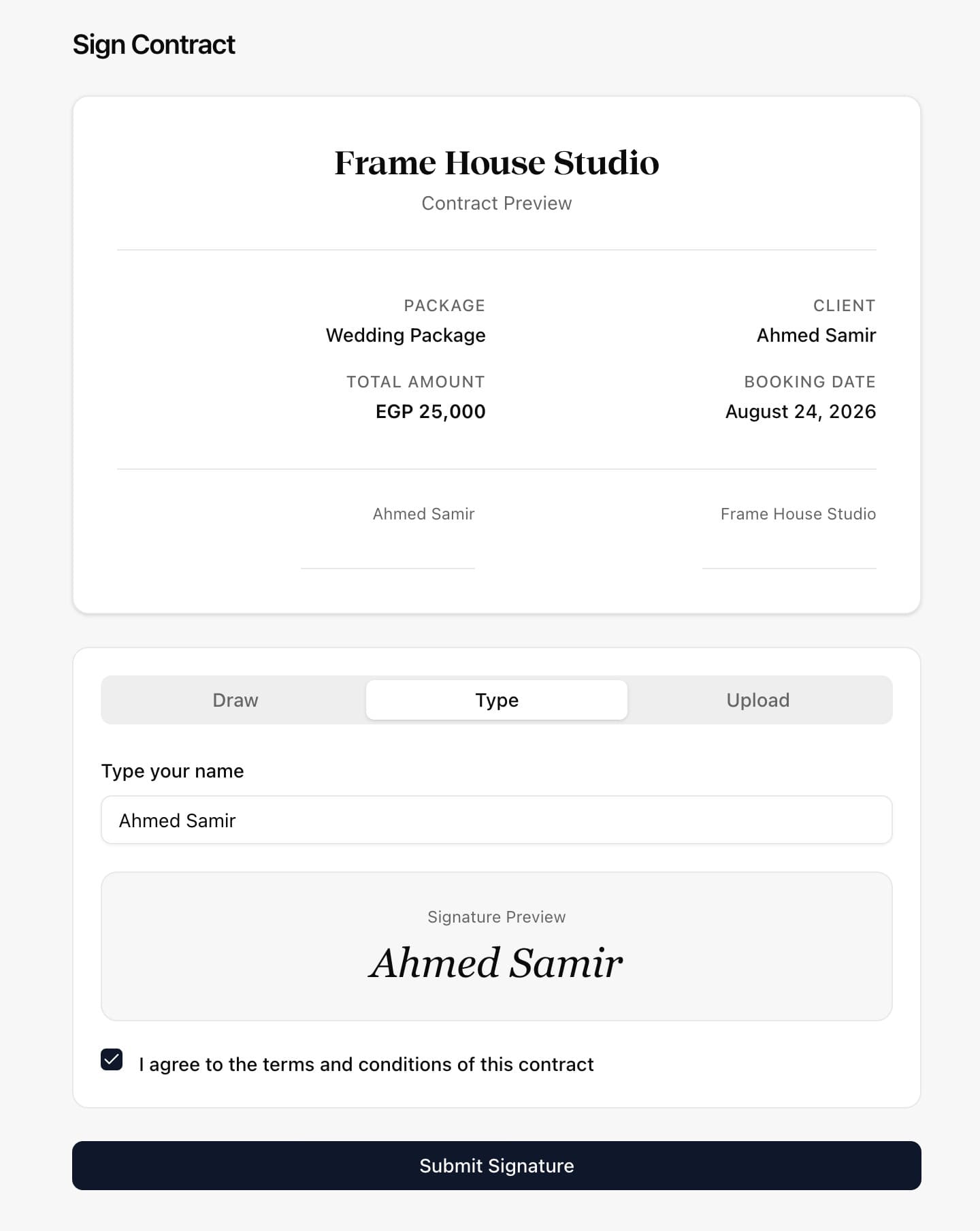
Task: Click the Signature Preview caption
Action: tap(497, 917)
